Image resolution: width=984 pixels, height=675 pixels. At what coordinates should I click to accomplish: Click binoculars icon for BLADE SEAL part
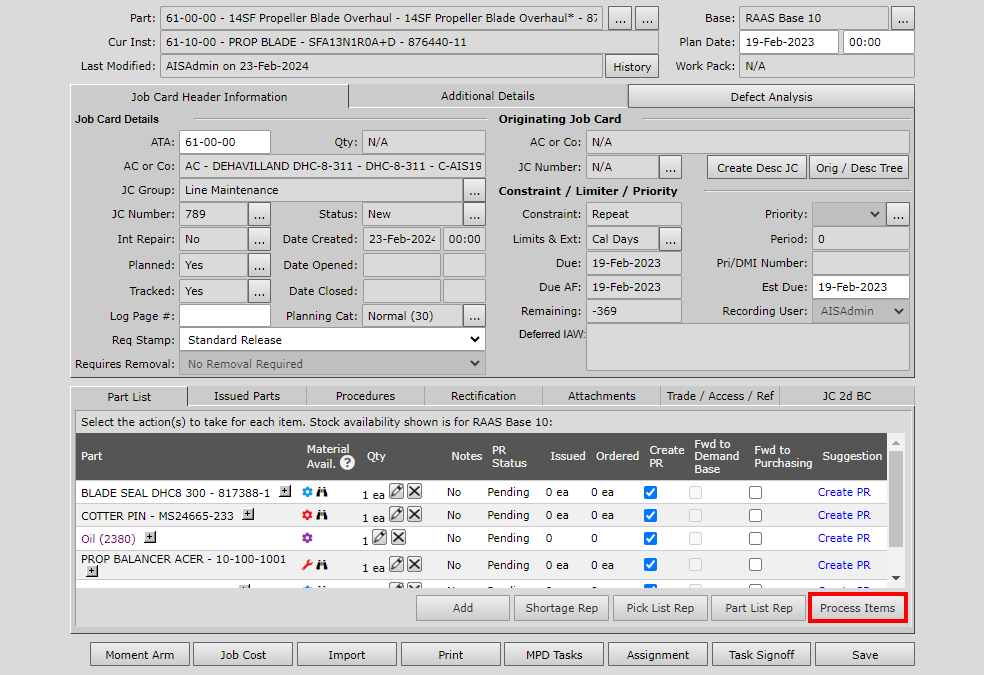(323, 492)
